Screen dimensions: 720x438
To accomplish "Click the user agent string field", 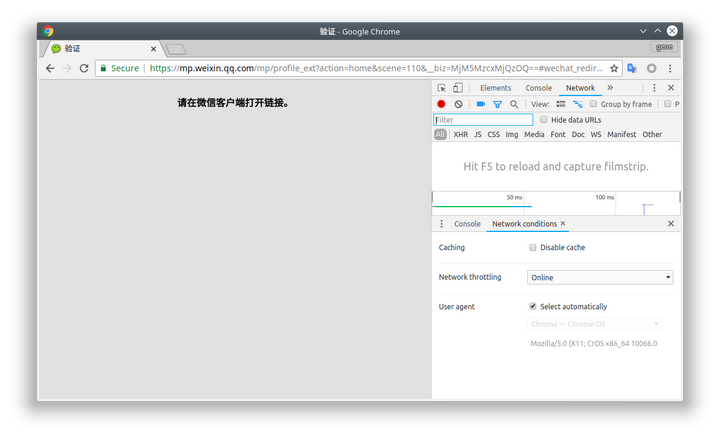I will (594, 343).
